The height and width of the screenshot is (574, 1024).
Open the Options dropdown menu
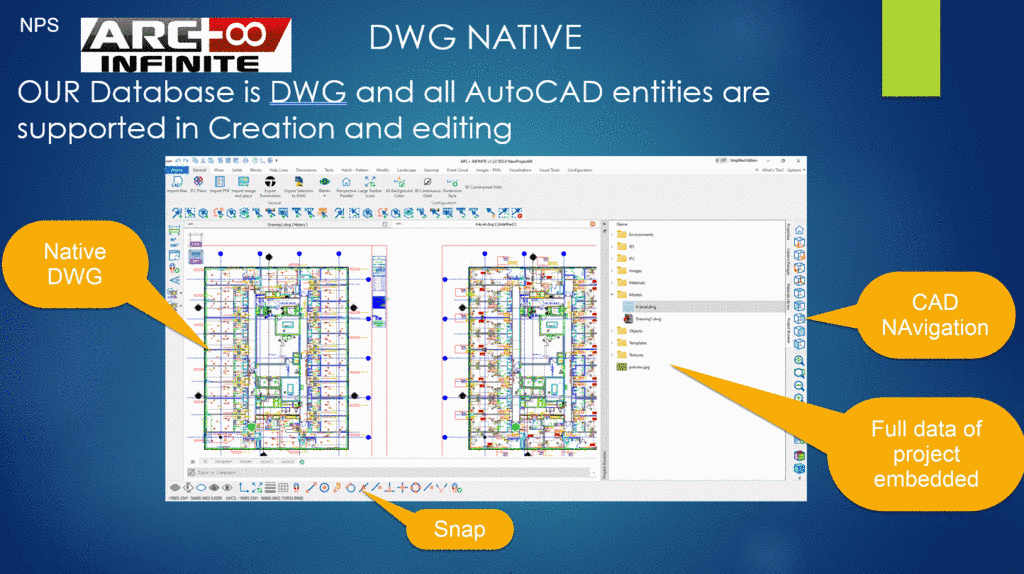[x=795, y=170]
